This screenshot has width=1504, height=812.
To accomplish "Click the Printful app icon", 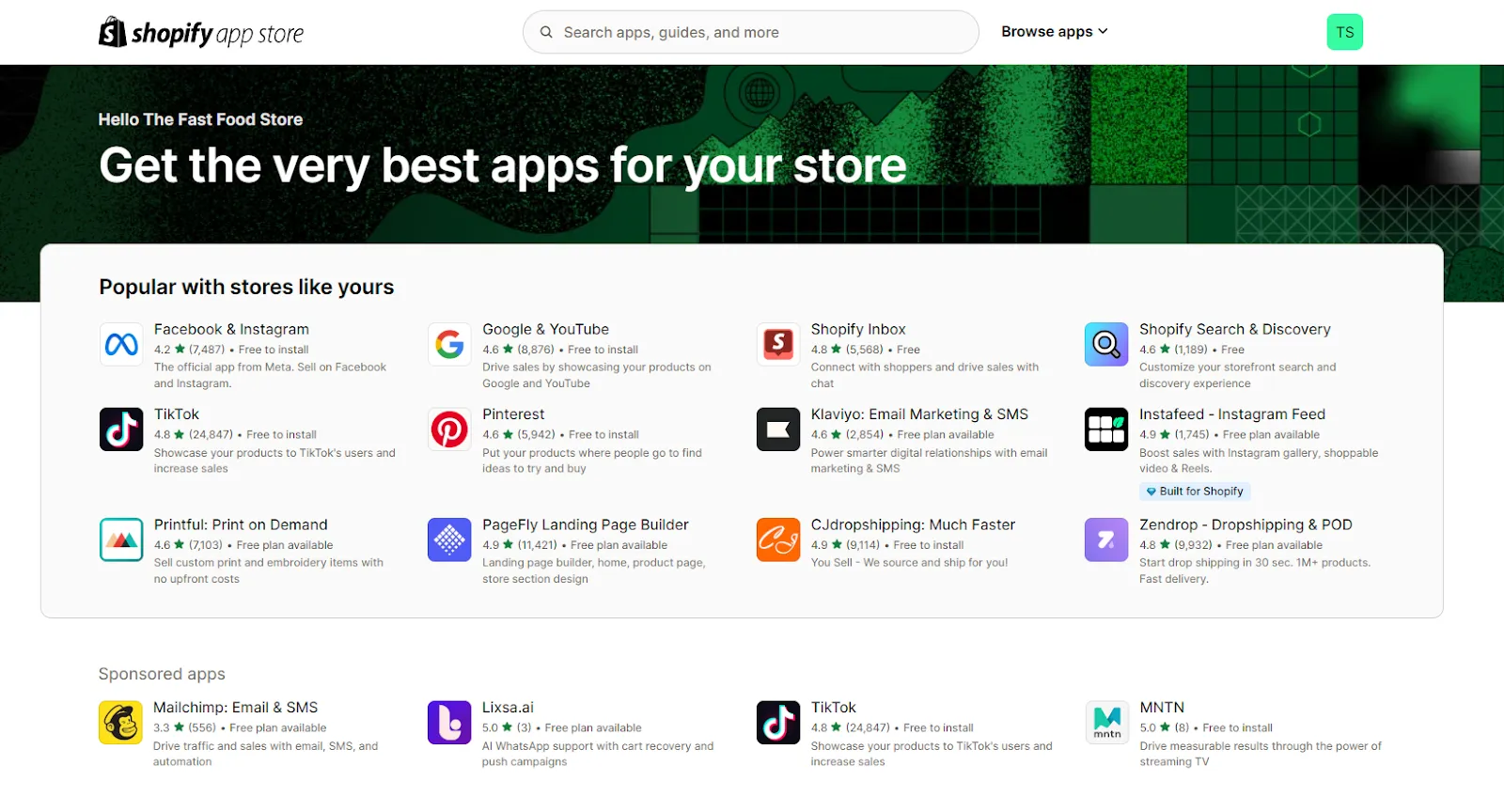I will pyautogui.click(x=121, y=539).
